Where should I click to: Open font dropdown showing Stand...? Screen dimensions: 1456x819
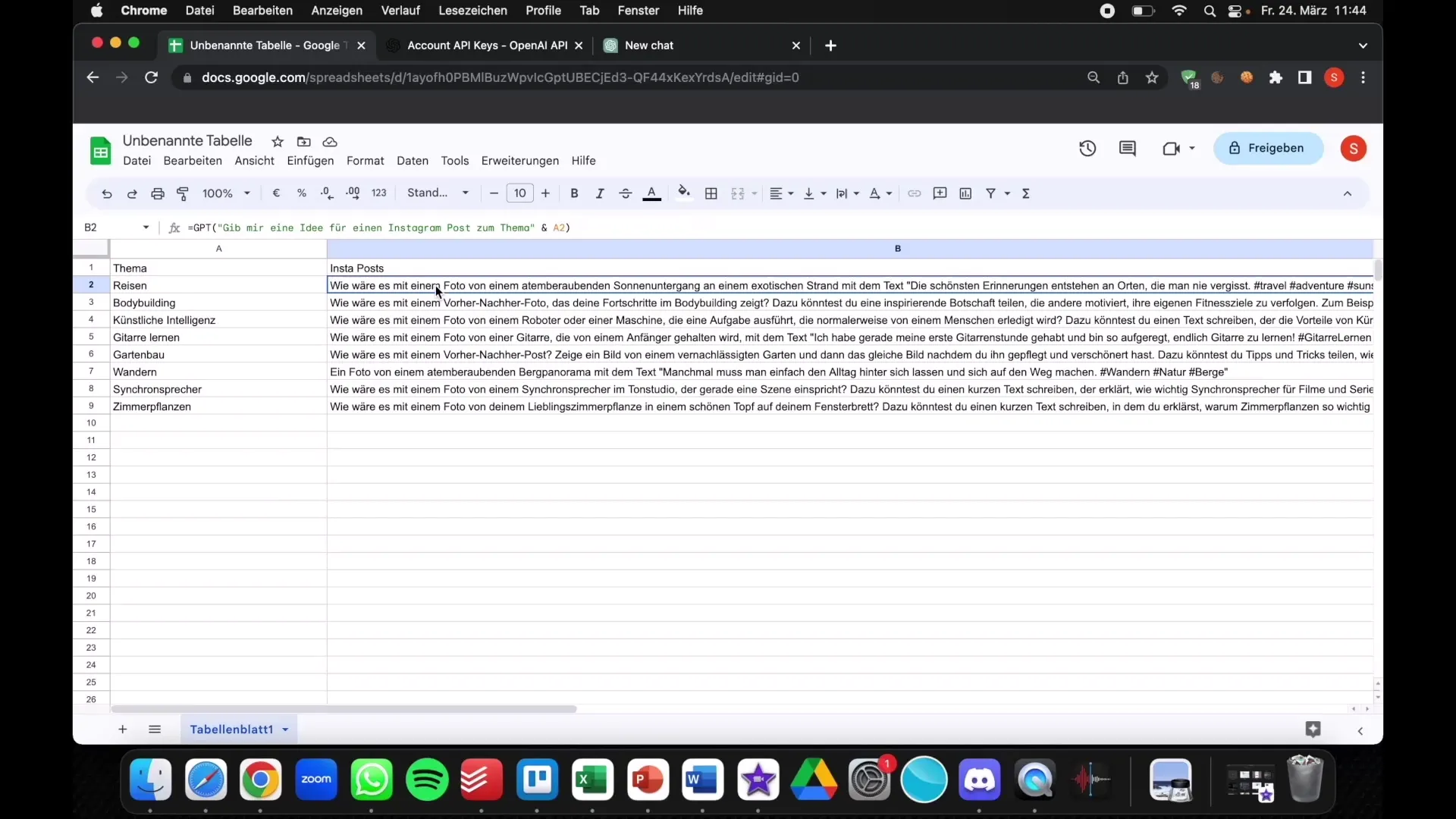pyautogui.click(x=438, y=193)
